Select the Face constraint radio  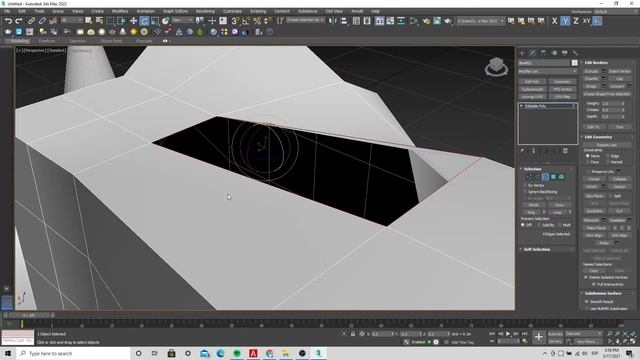pyautogui.click(x=588, y=162)
